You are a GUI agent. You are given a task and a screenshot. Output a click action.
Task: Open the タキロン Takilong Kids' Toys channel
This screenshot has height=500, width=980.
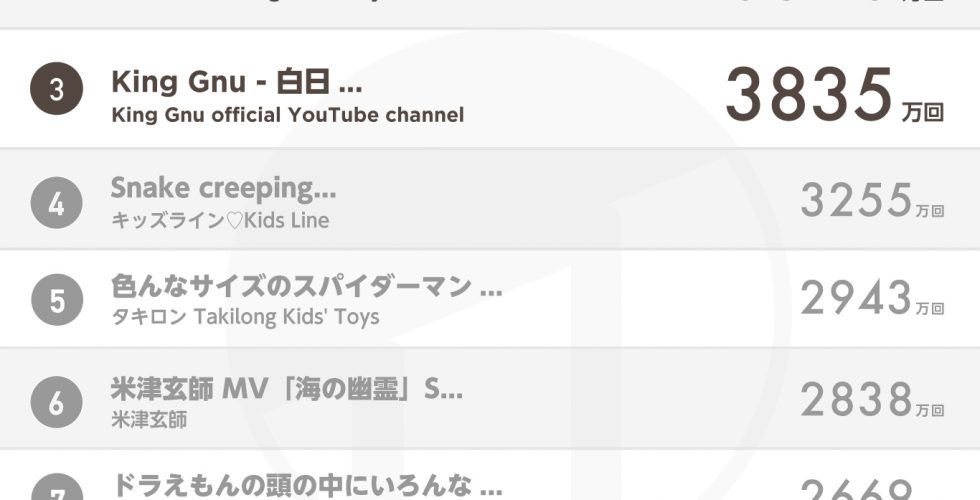[x=245, y=317]
